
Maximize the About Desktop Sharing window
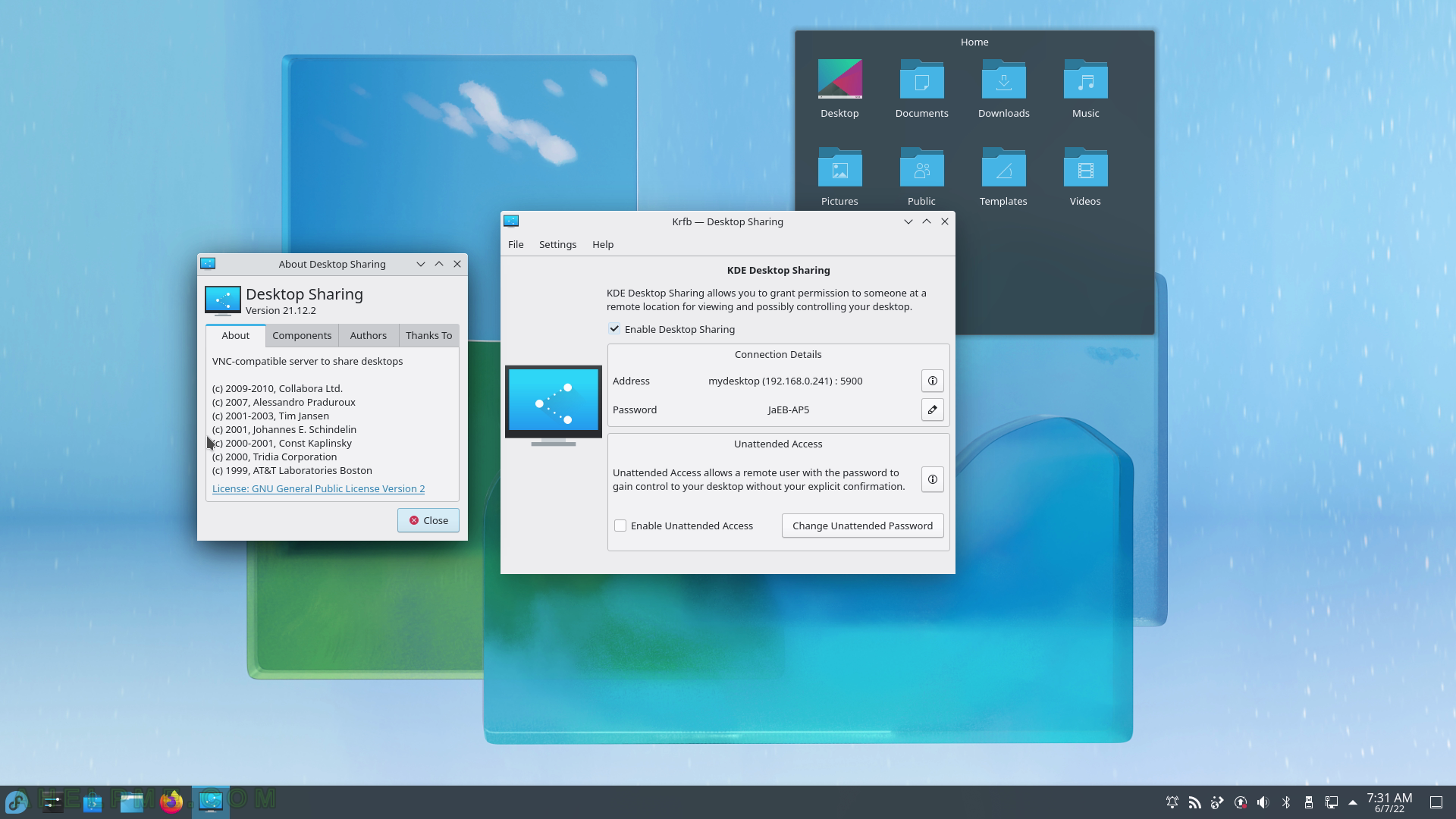pyautogui.click(x=439, y=264)
